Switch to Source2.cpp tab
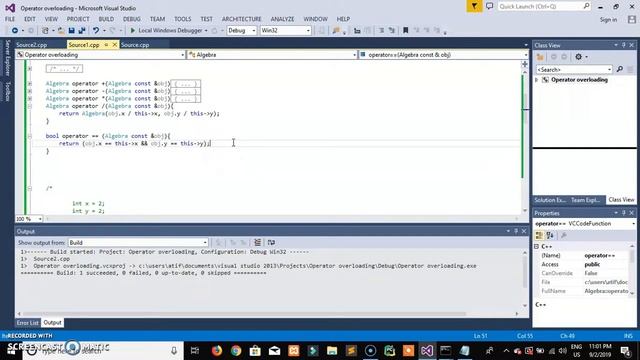 pos(31,44)
